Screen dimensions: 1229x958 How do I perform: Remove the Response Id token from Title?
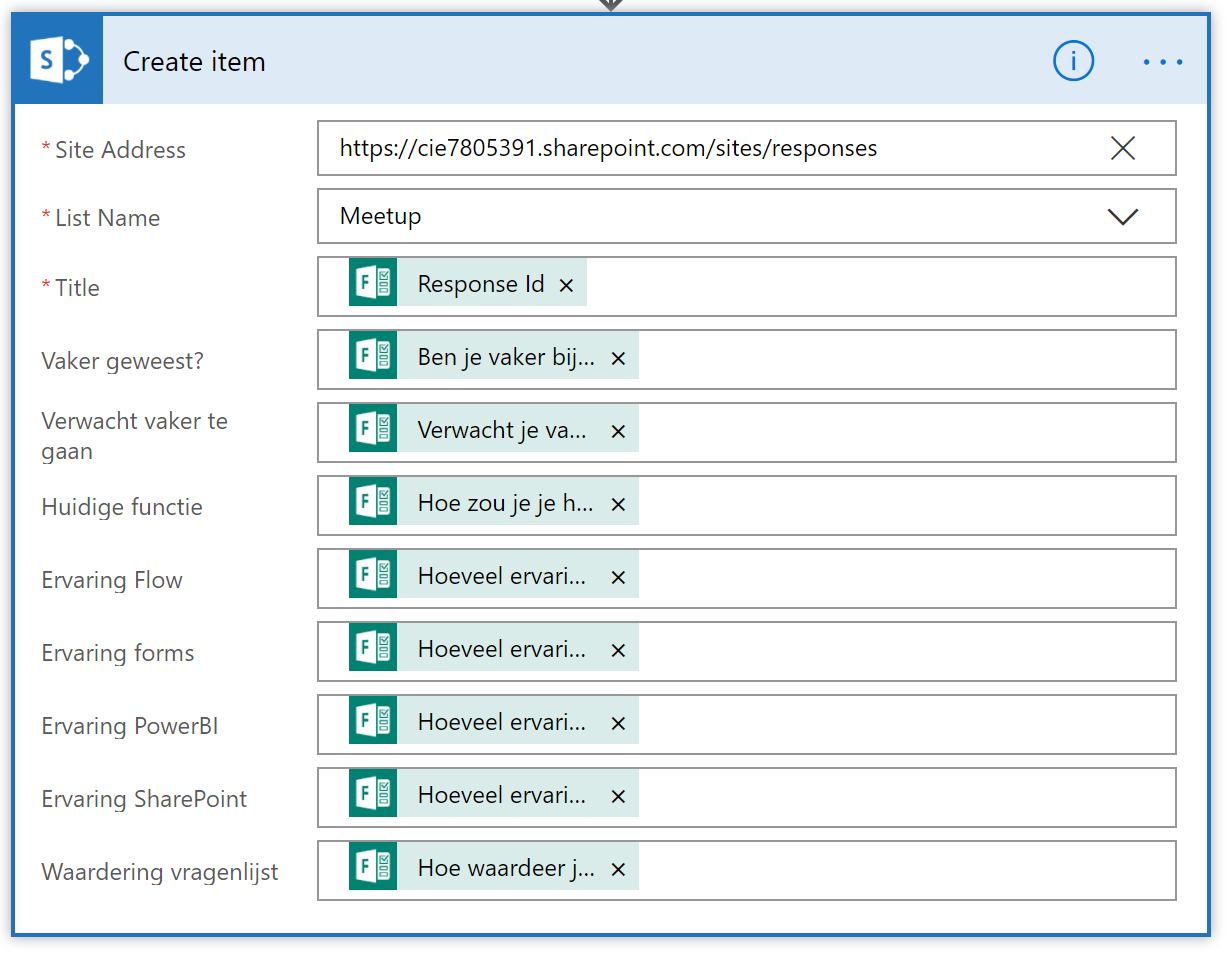[x=566, y=286]
